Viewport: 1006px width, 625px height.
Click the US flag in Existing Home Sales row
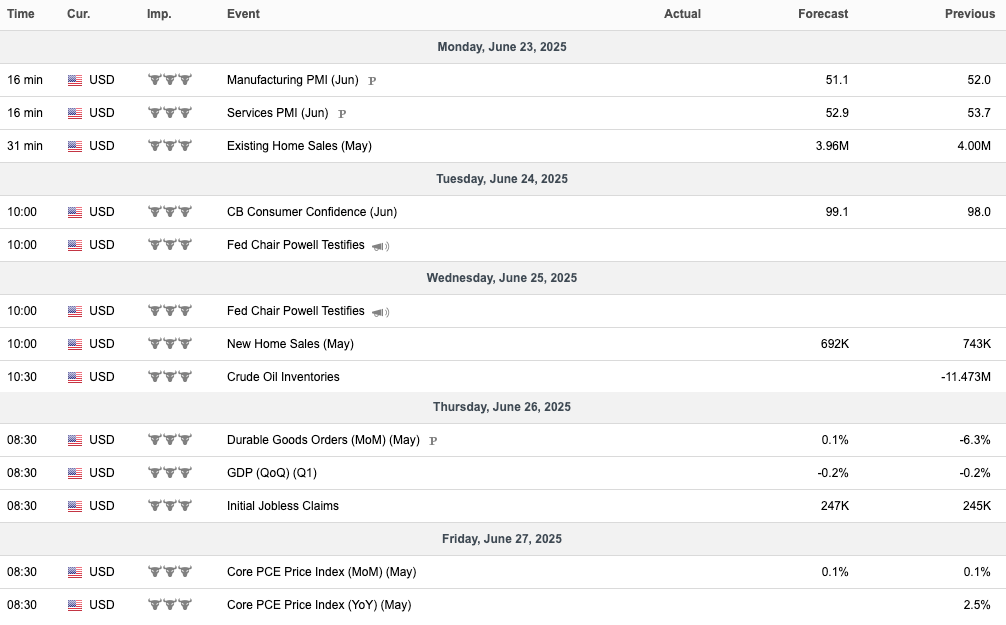tap(75, 146)
